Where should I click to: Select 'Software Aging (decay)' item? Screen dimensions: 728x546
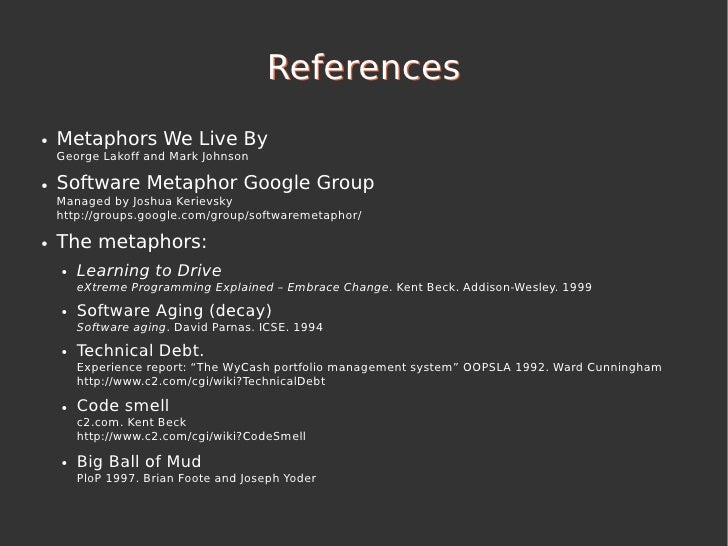click(x=174, y=311)
